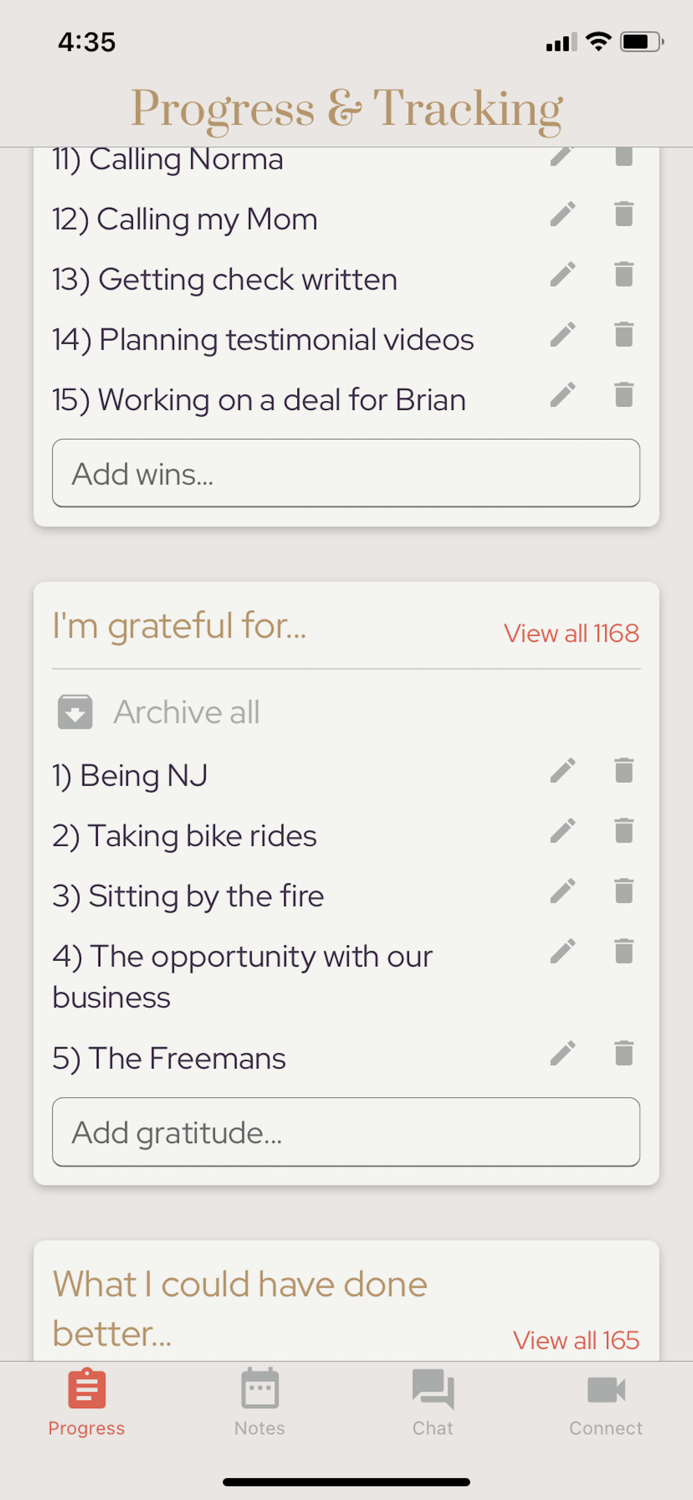The height and width of the screenshot is (1500, 693).
Task: Edit 'Planning testimonial videos' entry
Action: 563,334
